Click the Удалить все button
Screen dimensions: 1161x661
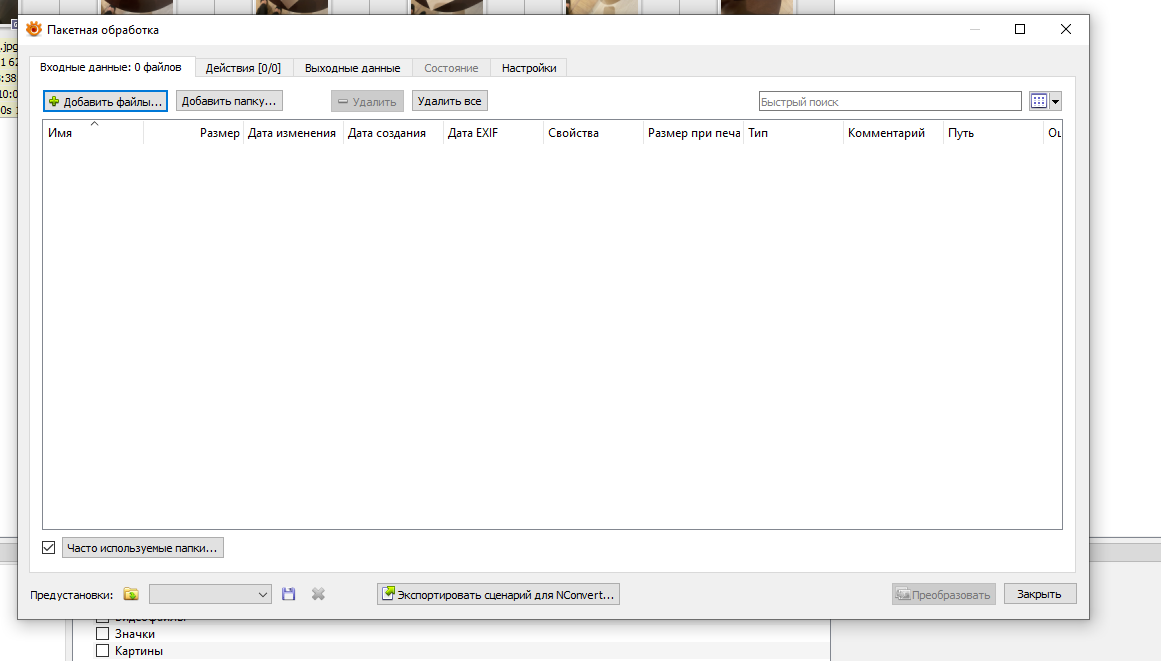[x=449, y=101]
